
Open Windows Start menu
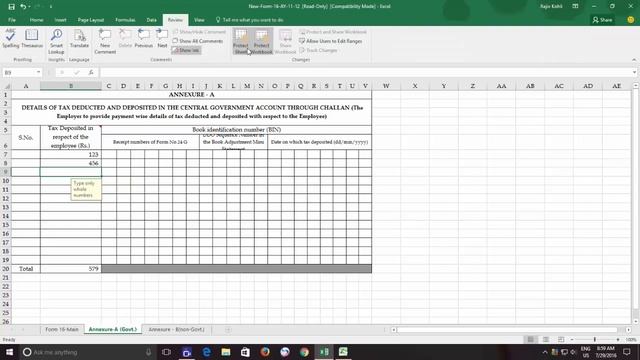(9, 352)
